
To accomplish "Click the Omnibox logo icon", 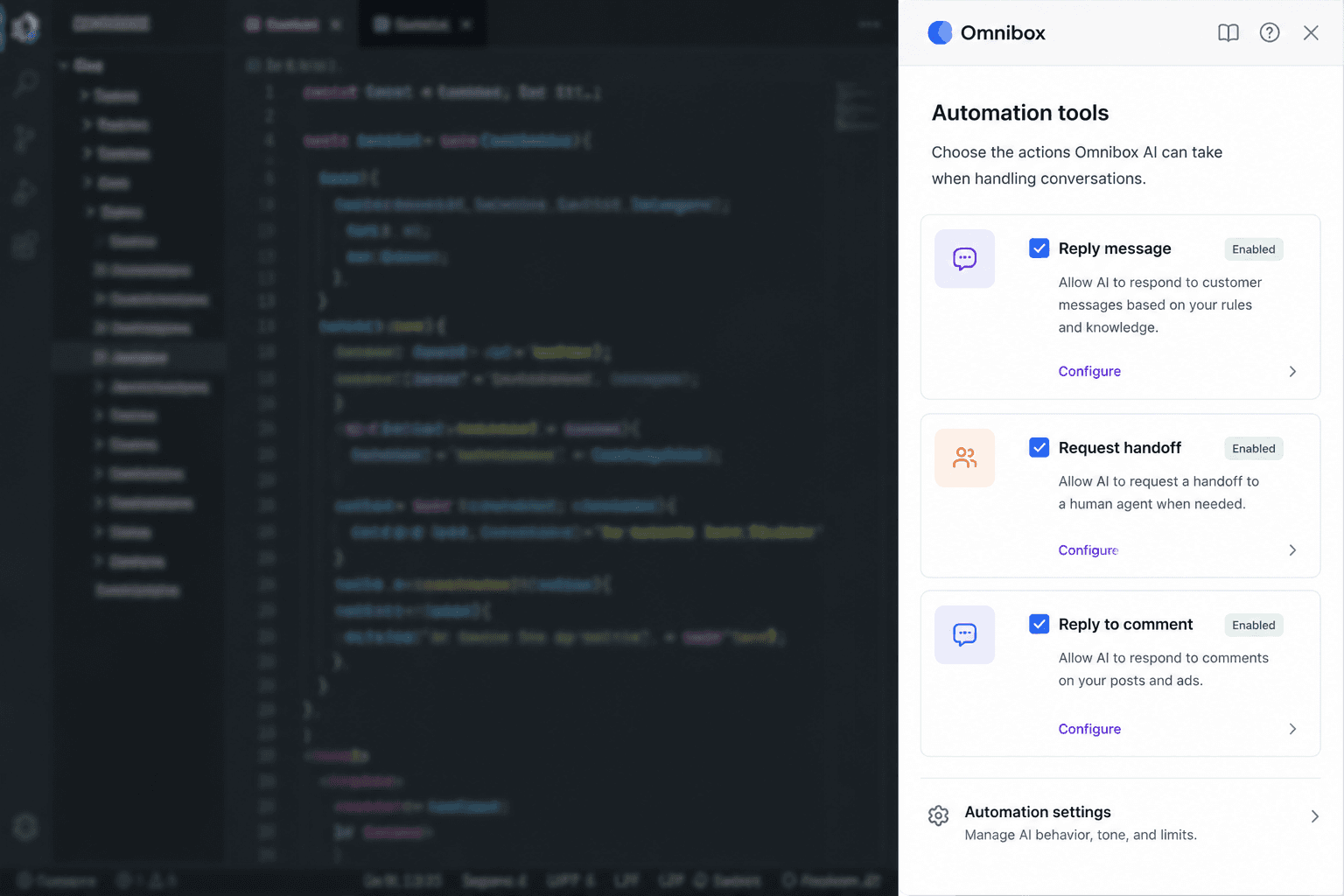I will point(940,32).
